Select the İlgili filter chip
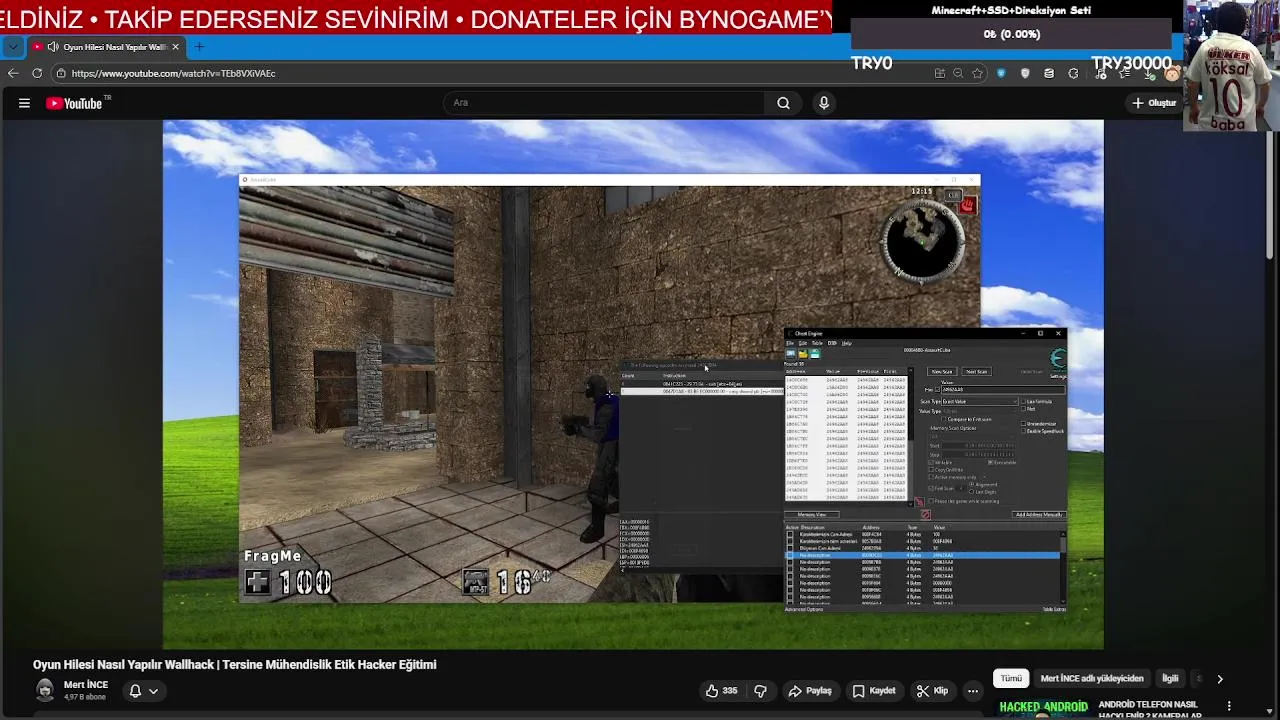 tap(1170, 678)
